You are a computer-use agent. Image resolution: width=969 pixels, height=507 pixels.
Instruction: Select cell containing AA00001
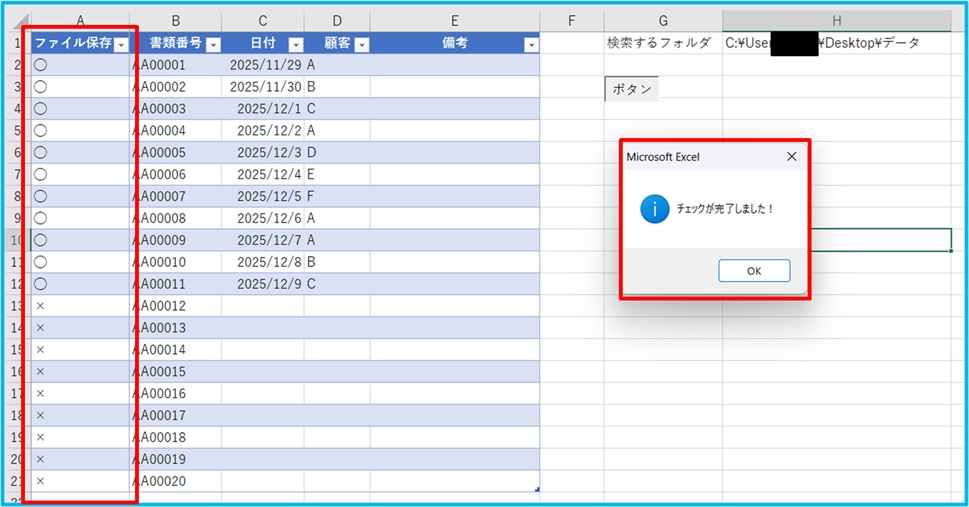pyautogui.click(x=175, y=65)
